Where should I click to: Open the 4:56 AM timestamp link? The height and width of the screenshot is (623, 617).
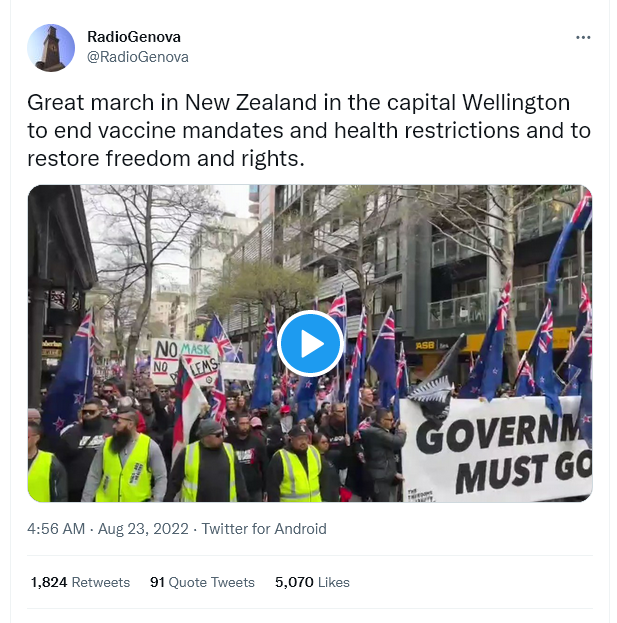[56, 529]
